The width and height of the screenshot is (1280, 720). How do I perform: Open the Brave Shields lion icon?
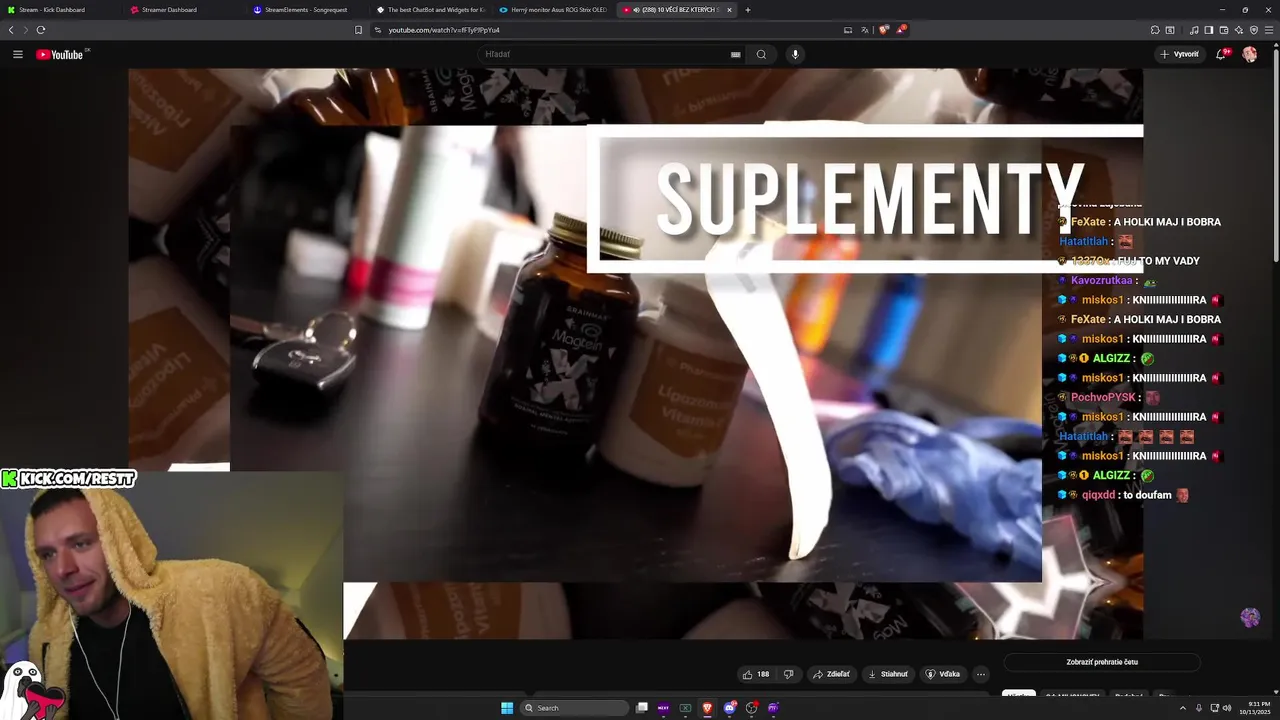[883, 30]
